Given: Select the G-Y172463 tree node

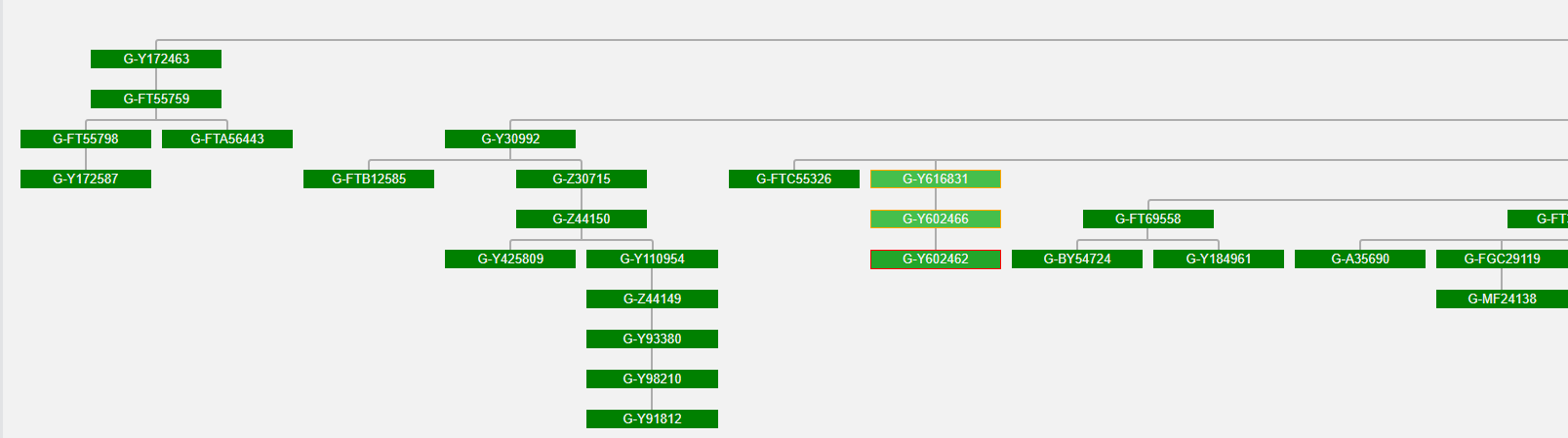Looking at the screenshot, I should pyautogui.click(x=156, y=60).
